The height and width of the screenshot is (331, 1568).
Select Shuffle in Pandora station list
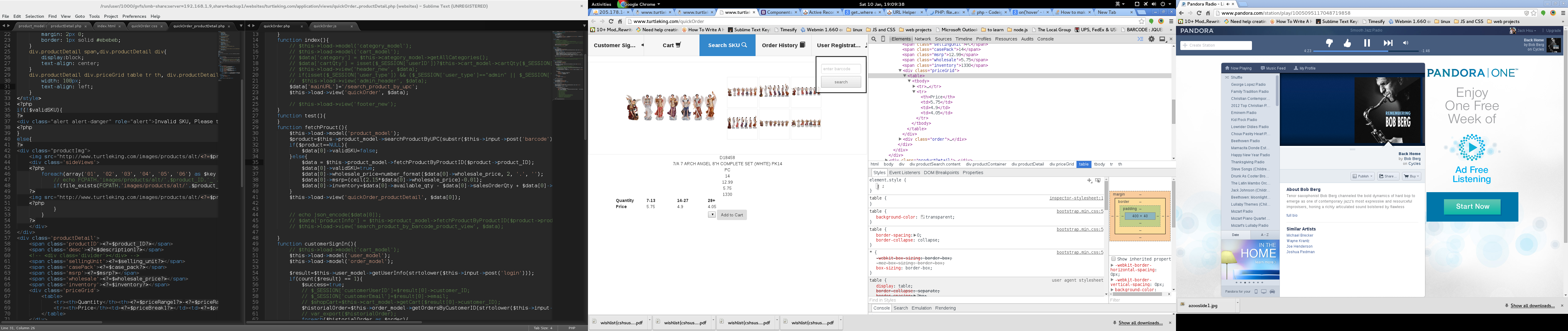coord(1236,78)
